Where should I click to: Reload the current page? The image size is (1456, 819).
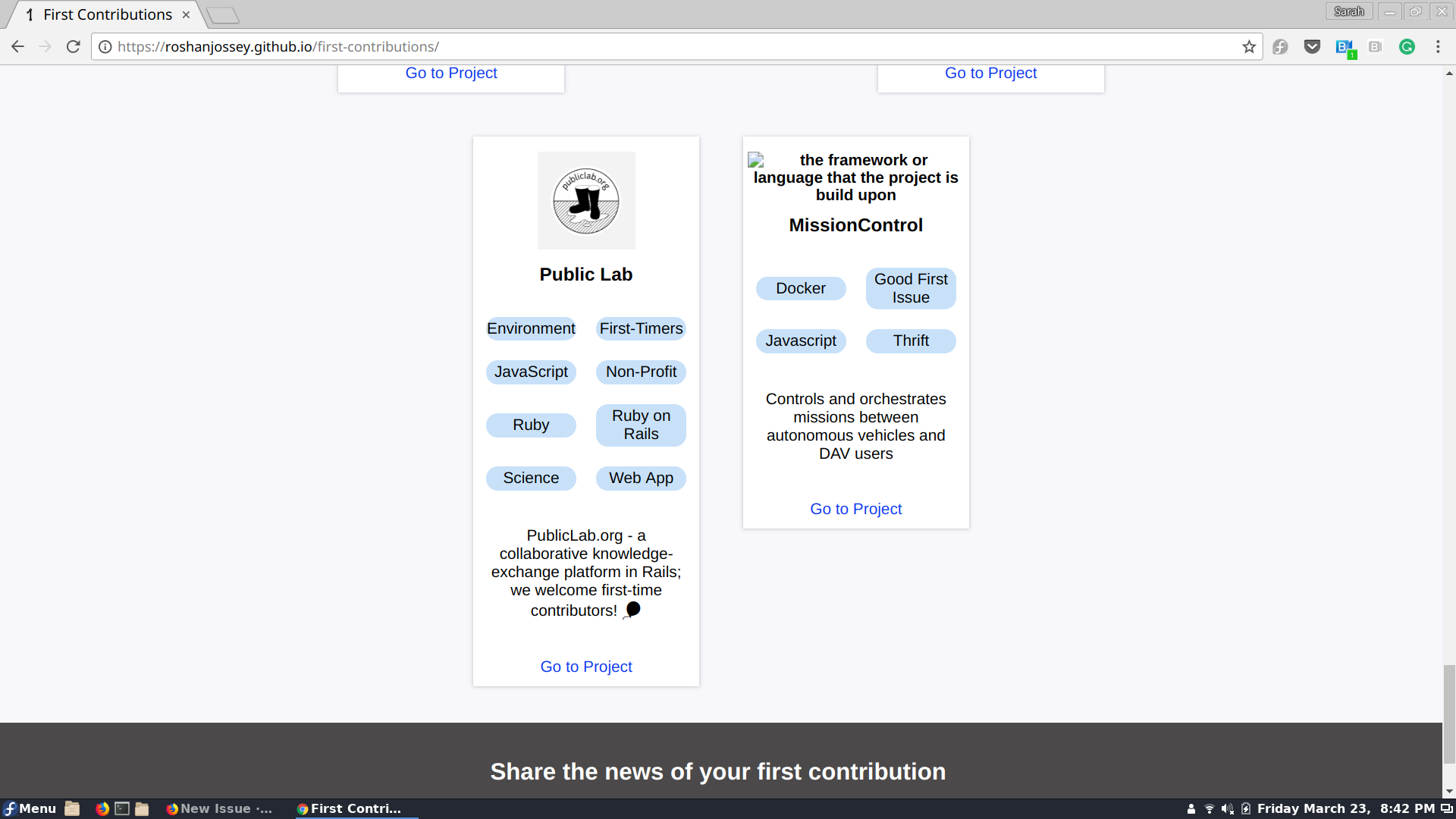tap(74, 47)
